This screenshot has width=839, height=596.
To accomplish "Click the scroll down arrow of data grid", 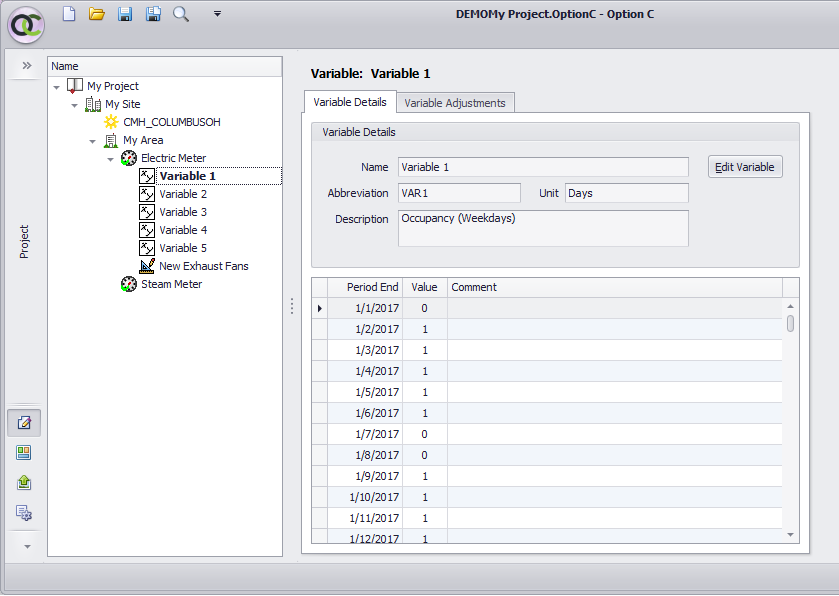I will click(x=790, y=534).
